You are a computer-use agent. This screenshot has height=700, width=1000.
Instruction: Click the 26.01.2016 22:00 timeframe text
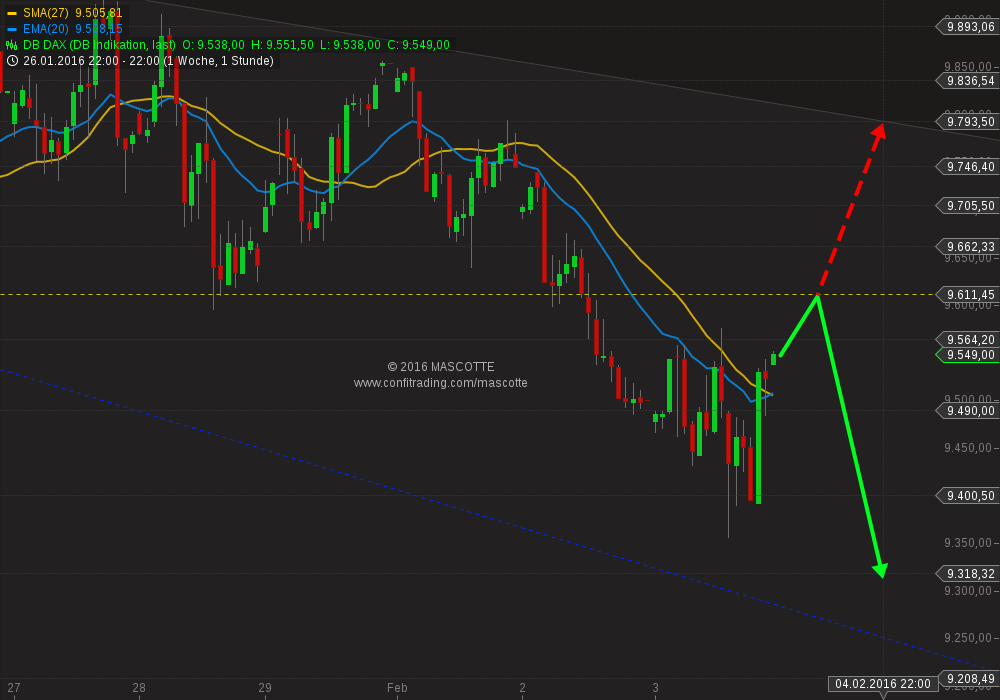point(148,61)
